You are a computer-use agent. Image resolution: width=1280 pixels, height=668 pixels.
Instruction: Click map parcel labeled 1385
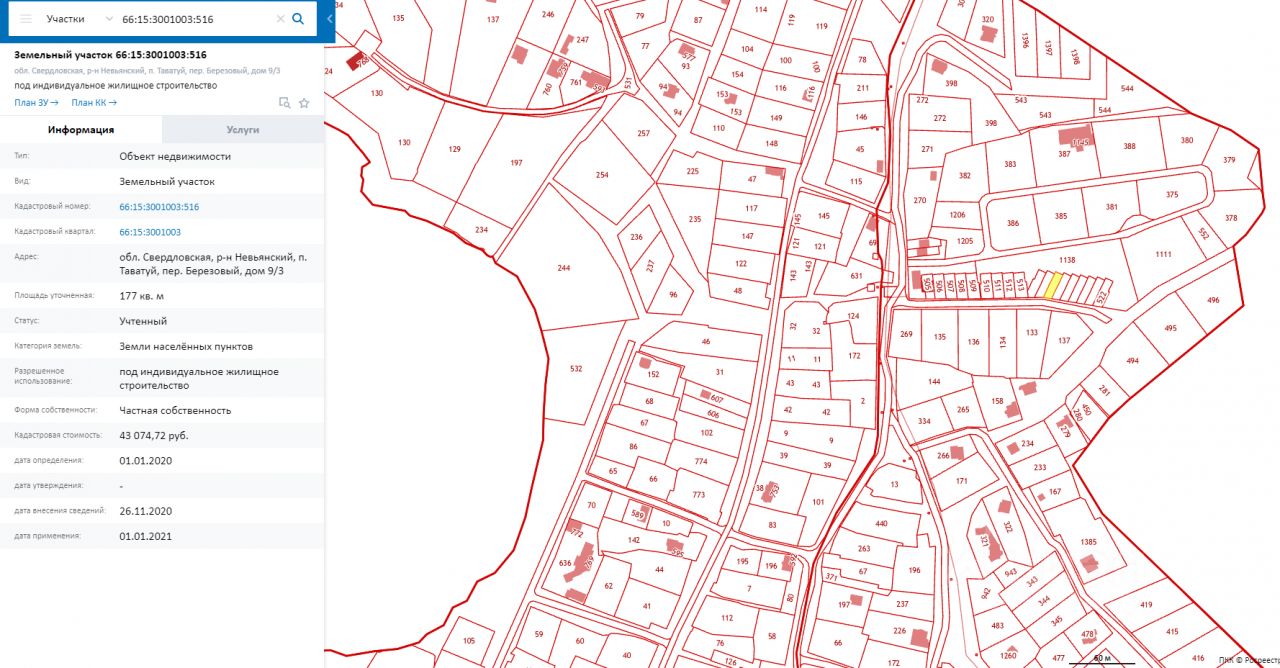[x=1089, y=542]
